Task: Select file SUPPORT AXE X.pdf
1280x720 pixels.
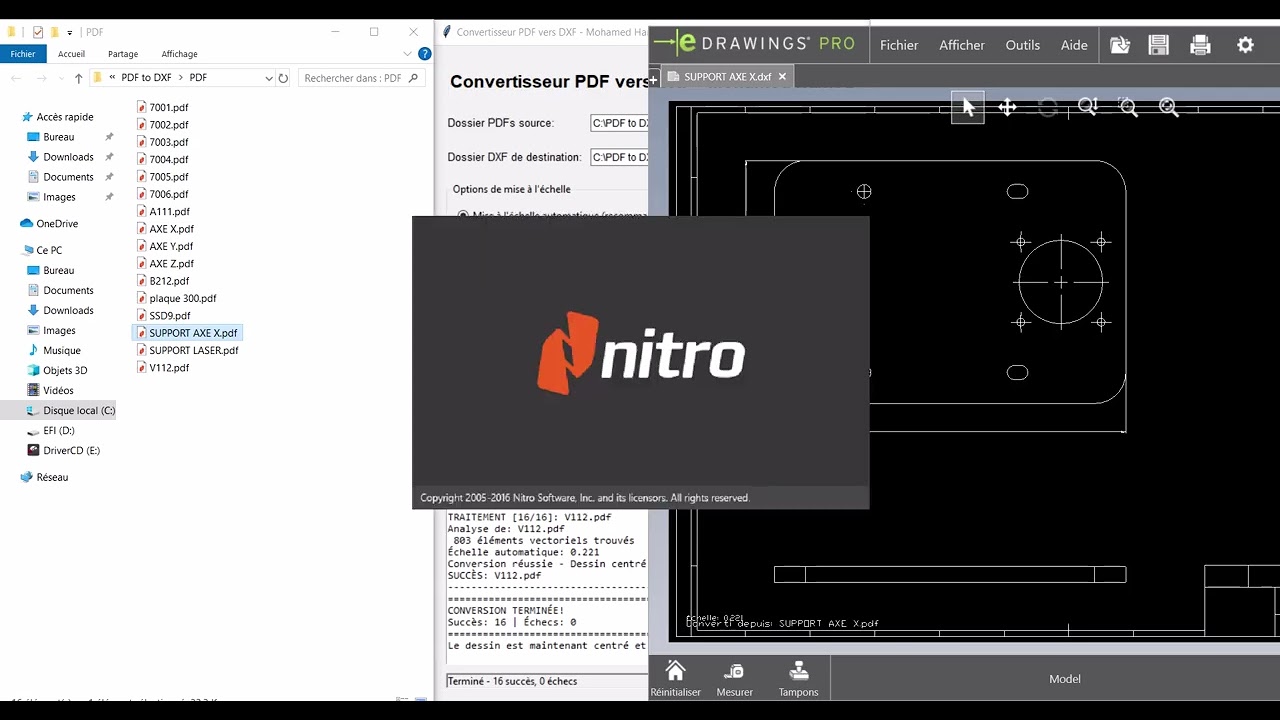Action: 186,333
